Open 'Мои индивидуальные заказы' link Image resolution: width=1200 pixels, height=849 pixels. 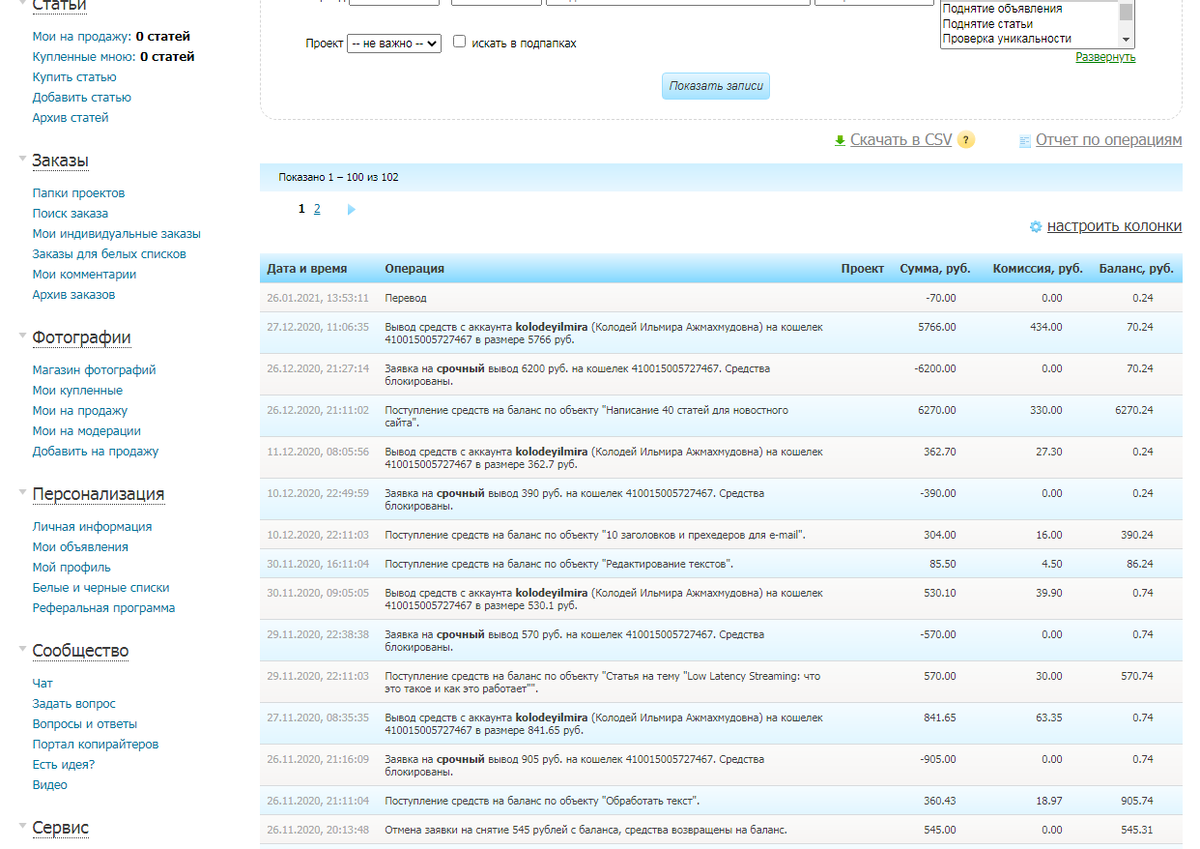point(116,234)
